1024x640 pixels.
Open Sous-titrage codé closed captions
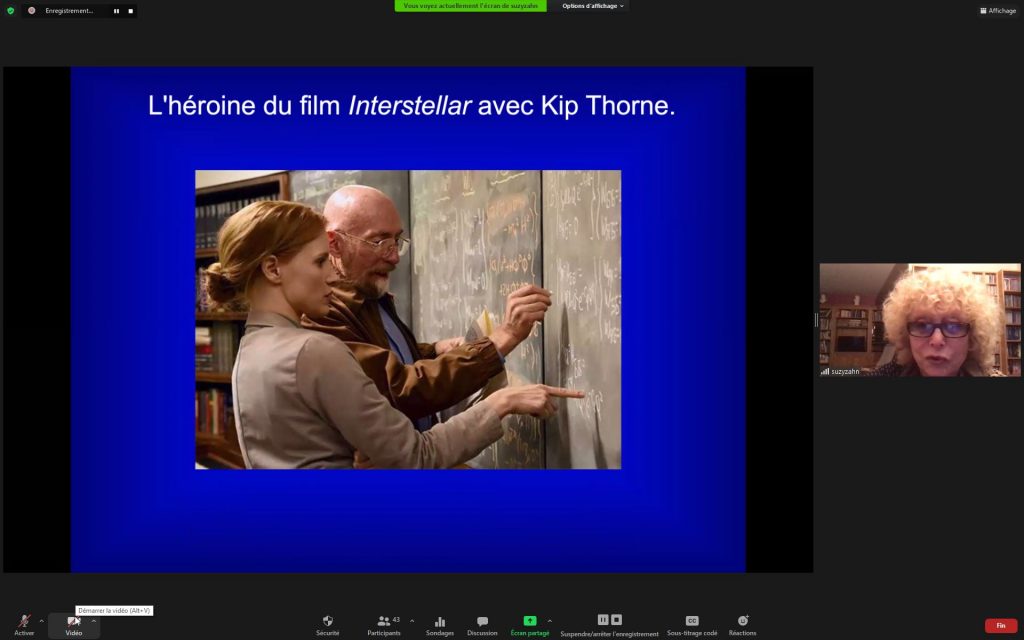pos(692,625)
